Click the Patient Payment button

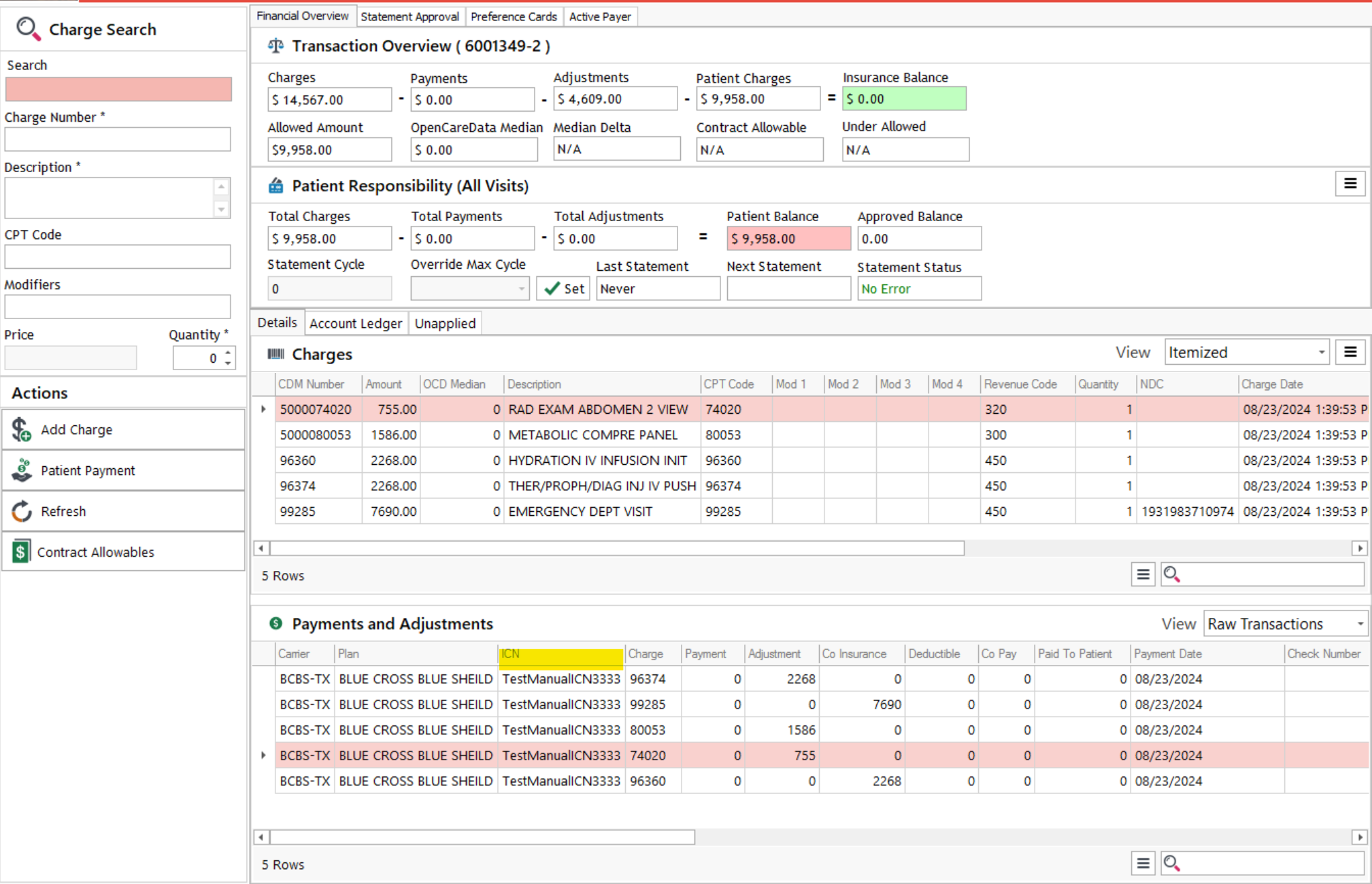(x=123, y=470)
